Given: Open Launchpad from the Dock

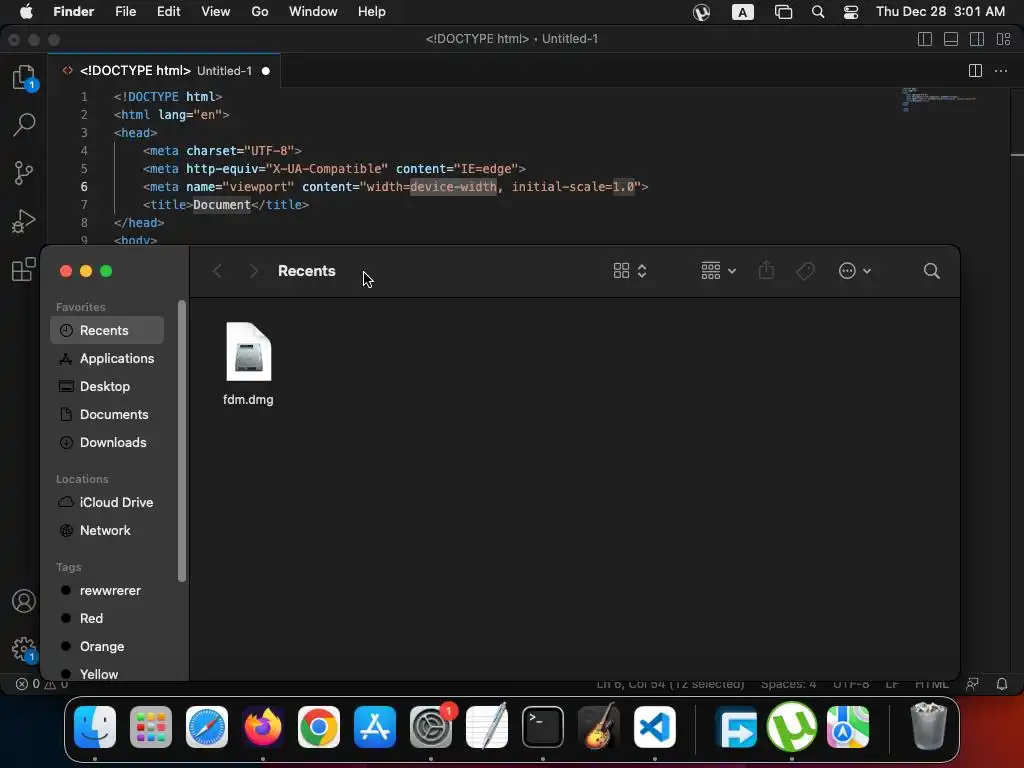Looking at the screenshot, I should pyautogui.click(x=151, y=727).
